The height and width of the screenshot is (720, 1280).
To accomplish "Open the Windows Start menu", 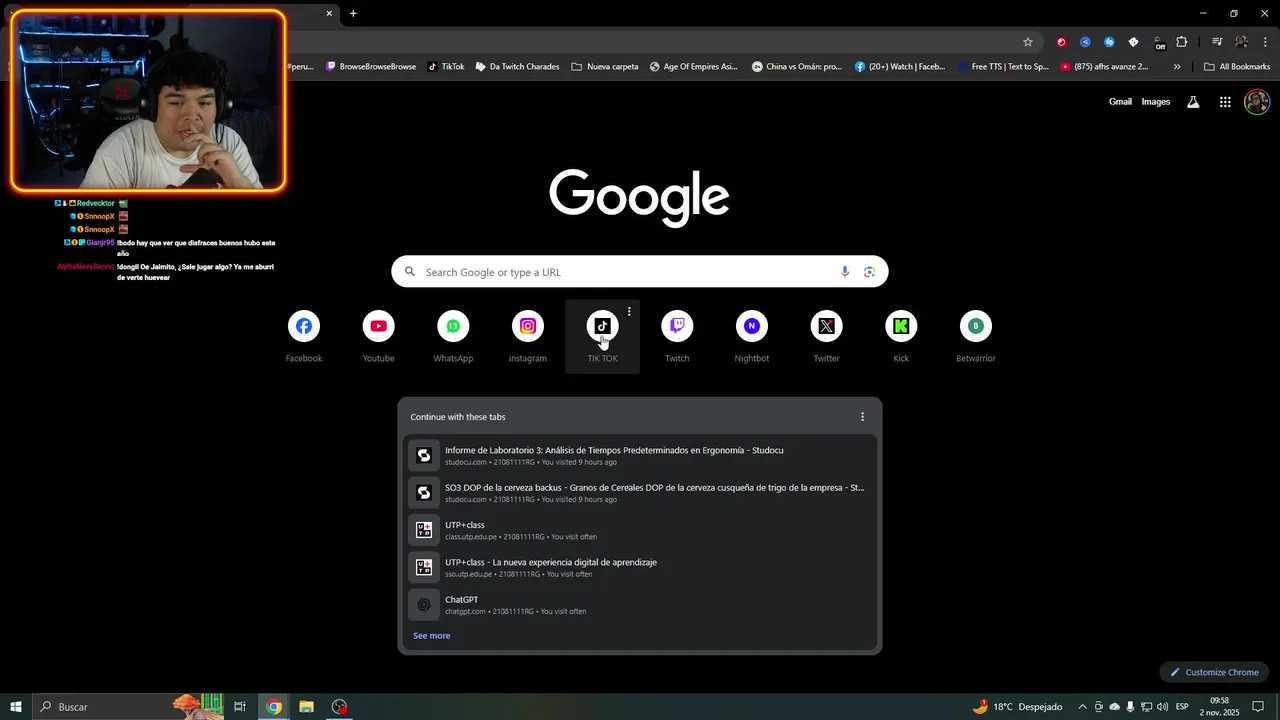I will point(16,707).
